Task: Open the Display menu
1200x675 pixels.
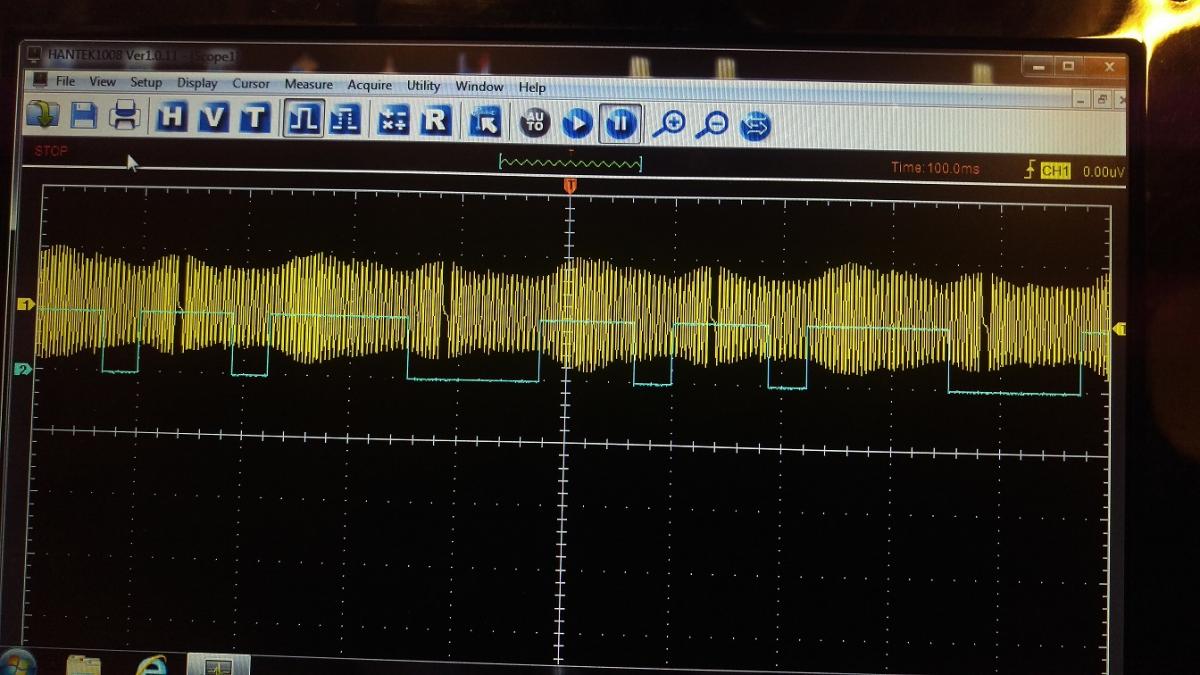Action: [197, 83]
